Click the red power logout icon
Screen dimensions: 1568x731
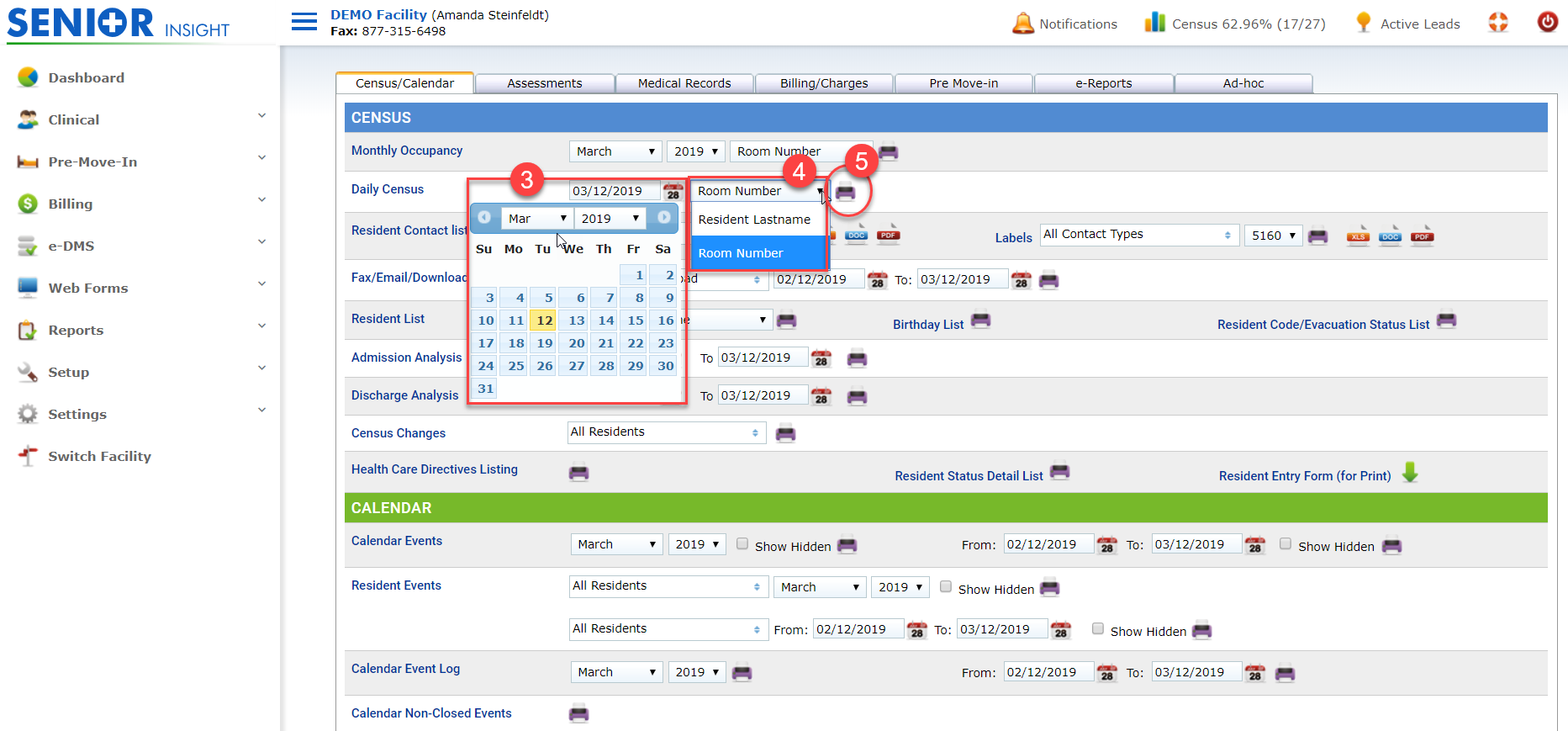click(1548, 22)
